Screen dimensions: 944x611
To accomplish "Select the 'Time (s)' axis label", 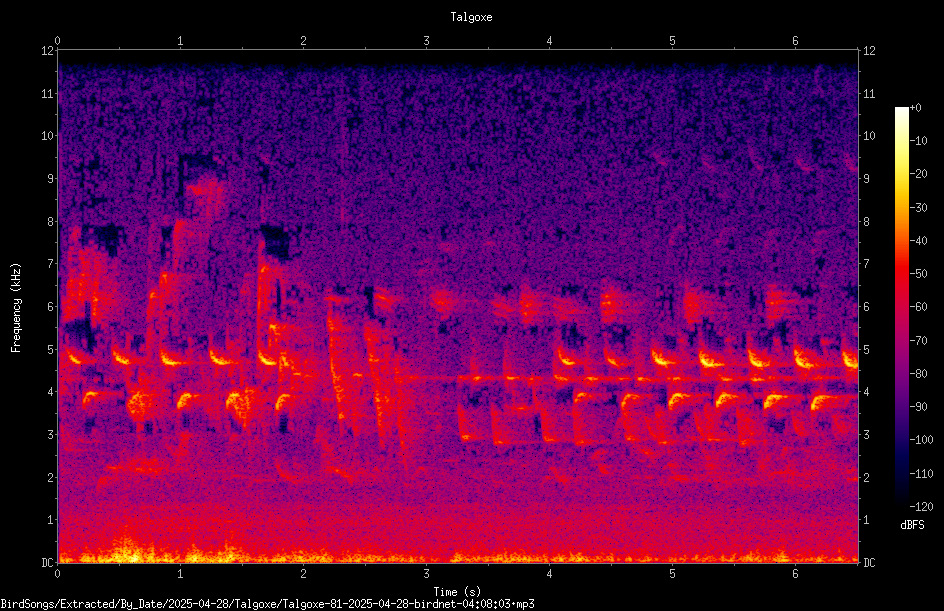I will [457, 592].
